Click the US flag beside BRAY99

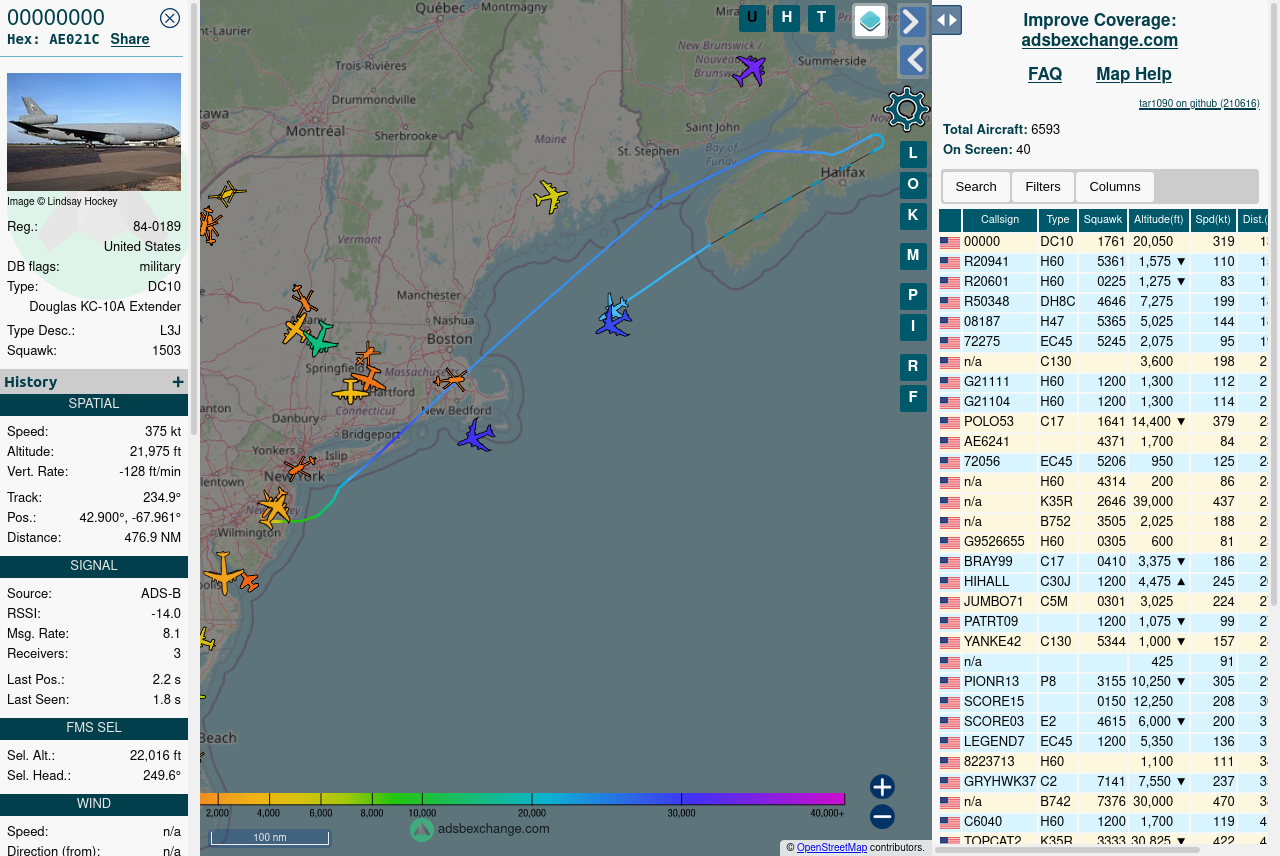[950, 562]
